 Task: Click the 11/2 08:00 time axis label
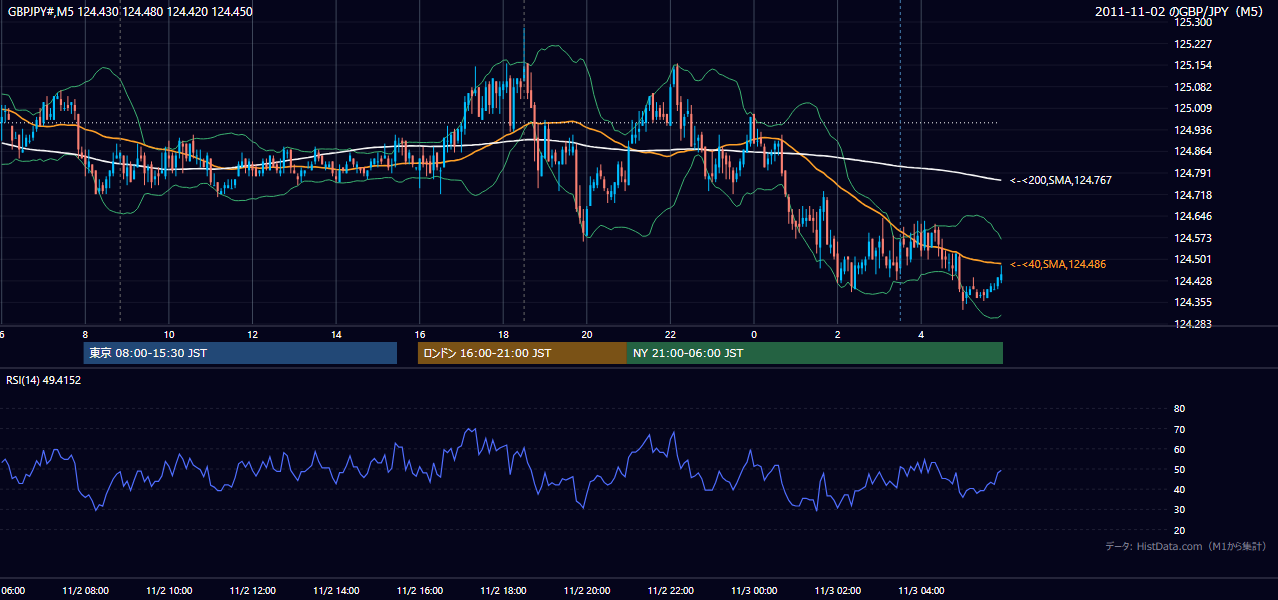(x=85, y=590)
